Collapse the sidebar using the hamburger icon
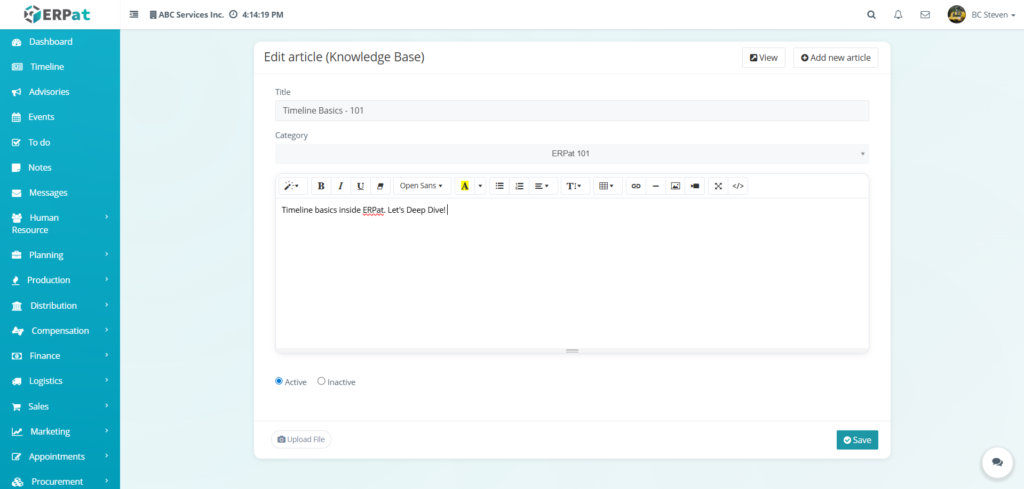Viewport: 1024px width, 489px height. tap(134, 14)
